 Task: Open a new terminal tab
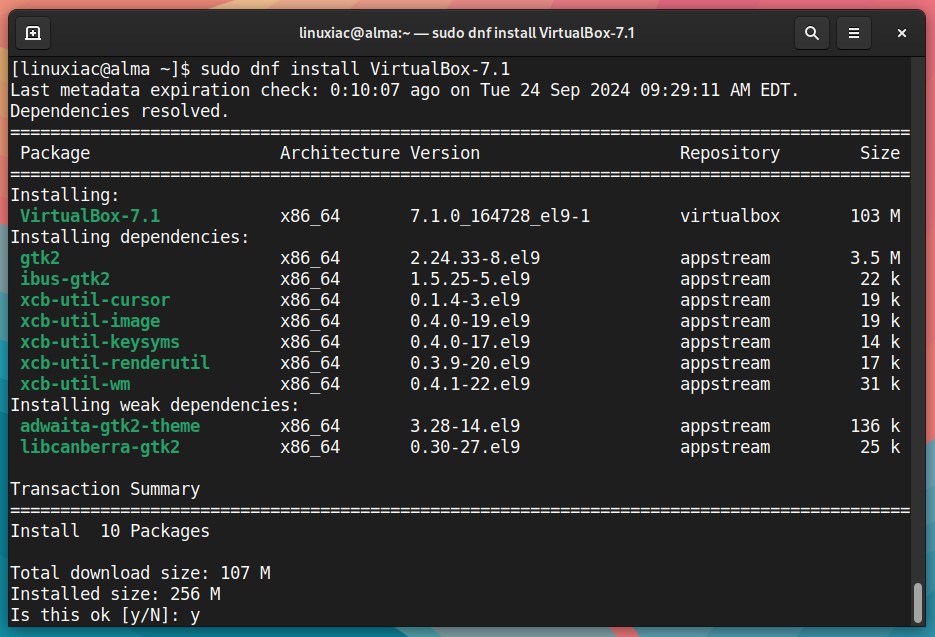tap(33, 33)
